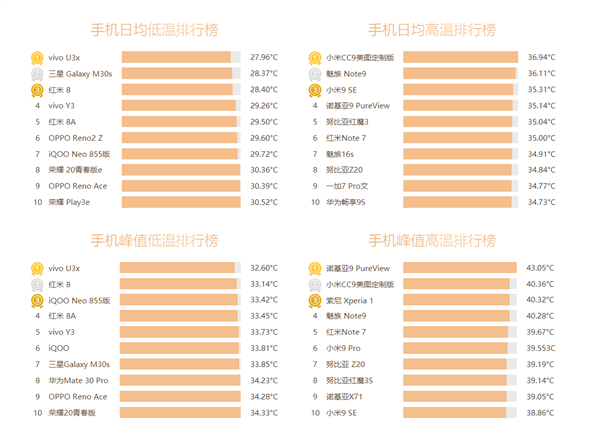This screenshot has width=600, height=436.
Task: Click gold medal beside 诺基亚9 PureView
Action: click(x=315, y=268)
